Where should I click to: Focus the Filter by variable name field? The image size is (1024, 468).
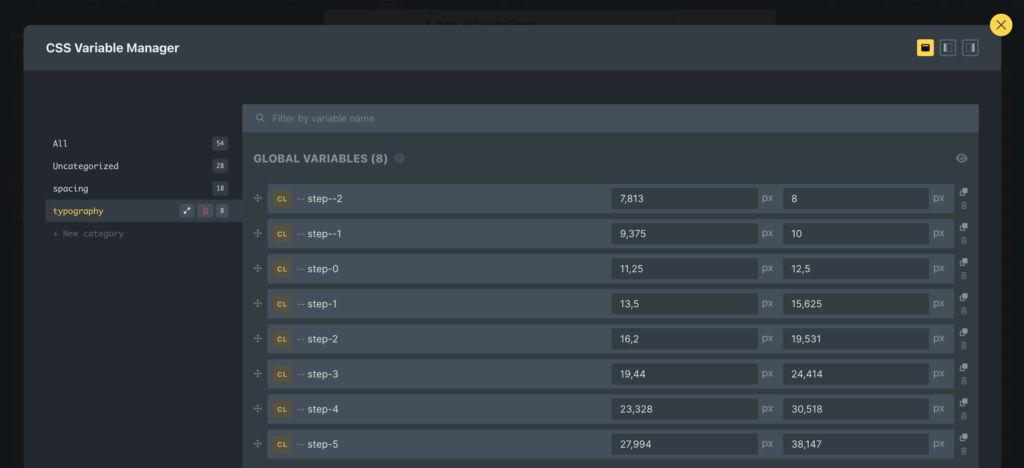click(610, 118)
